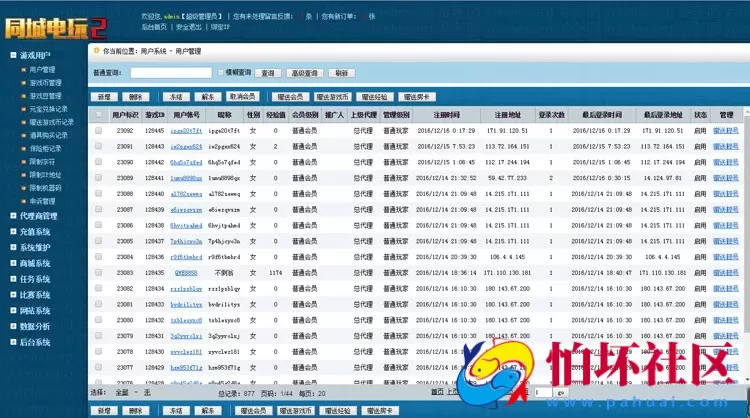Click the 首页 first-page pagination link
This screenshot has width=750, height=418.
pyautogui.click(x=437, y=392)
